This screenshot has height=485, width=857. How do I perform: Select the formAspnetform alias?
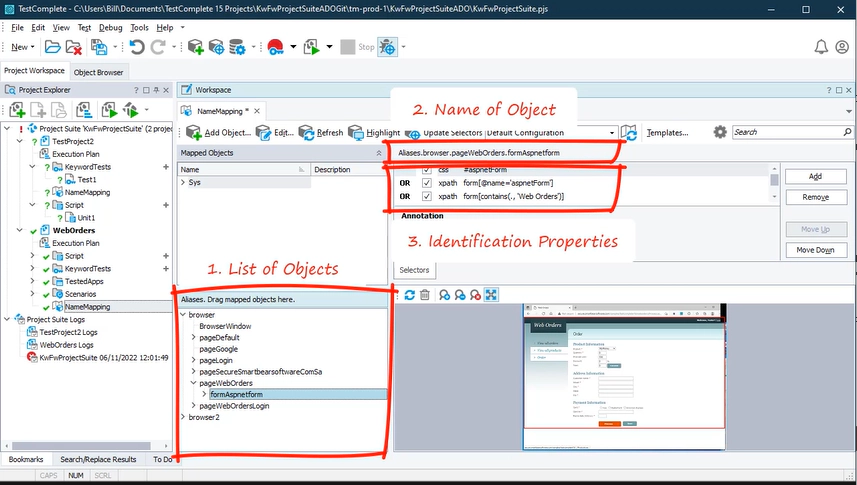coord(237,394)
